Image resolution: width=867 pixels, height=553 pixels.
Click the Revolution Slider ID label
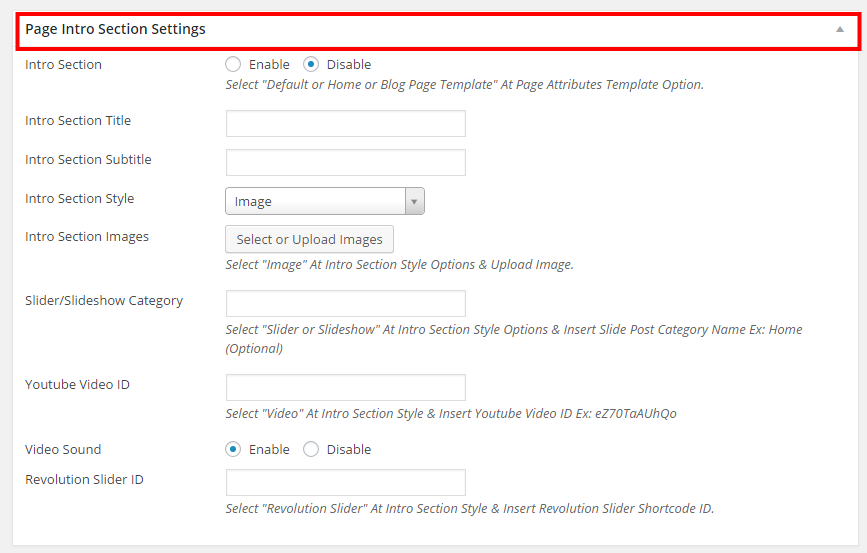click(x=84, y=479)
